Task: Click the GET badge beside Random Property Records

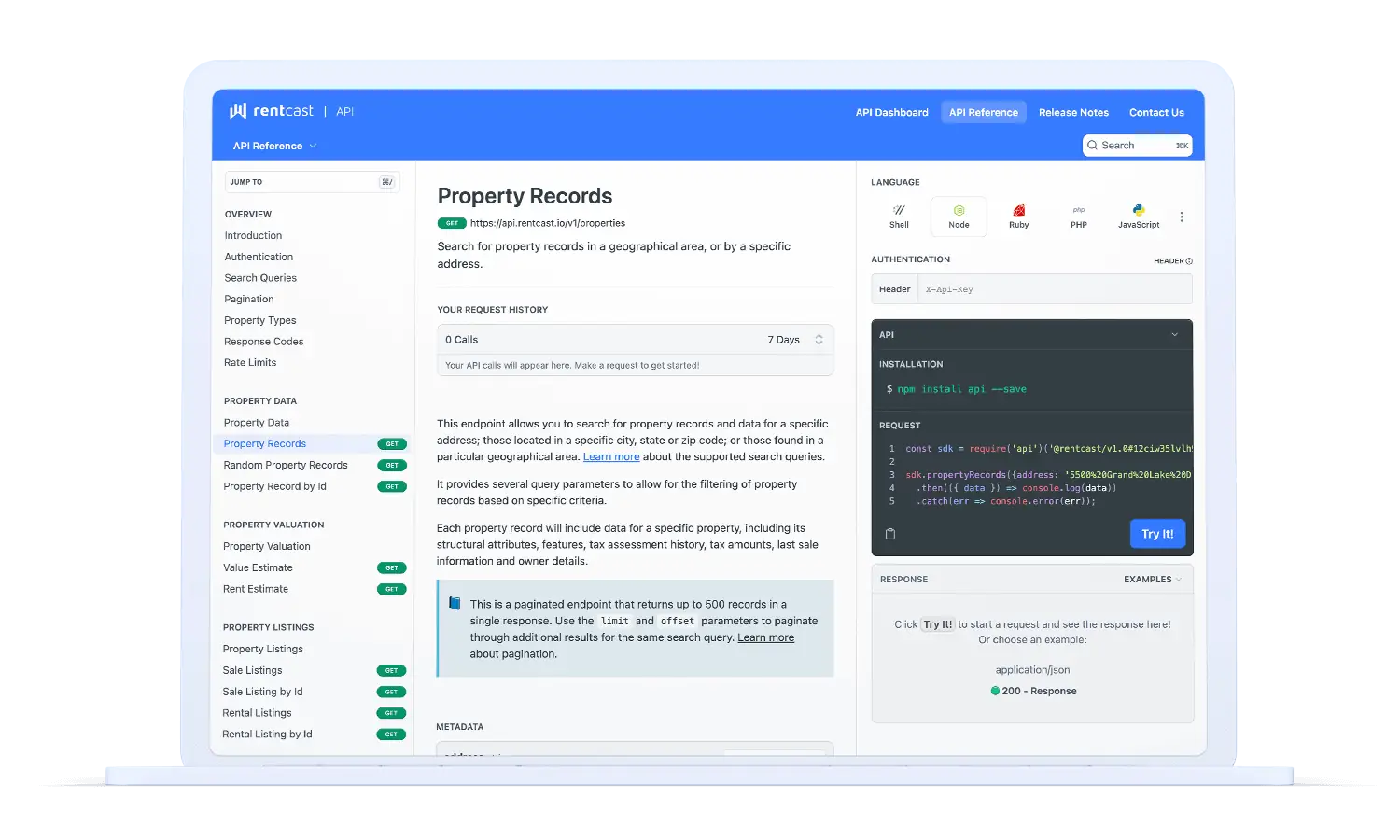Action: coord(392,466)
